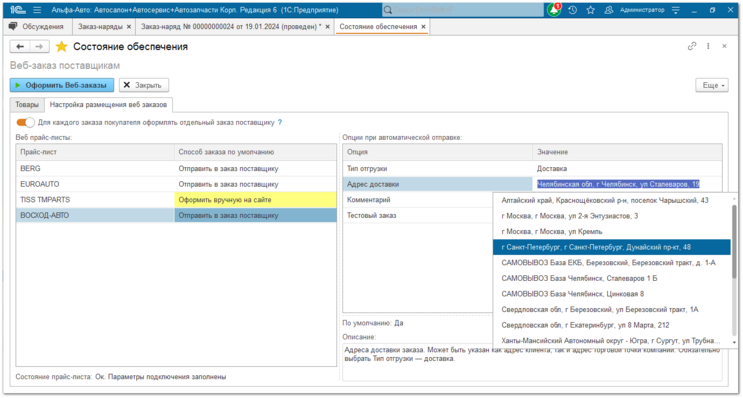Viewport: 743px width, 398px height.
Task: Open the Товары tab
Action: pos(27,104)
